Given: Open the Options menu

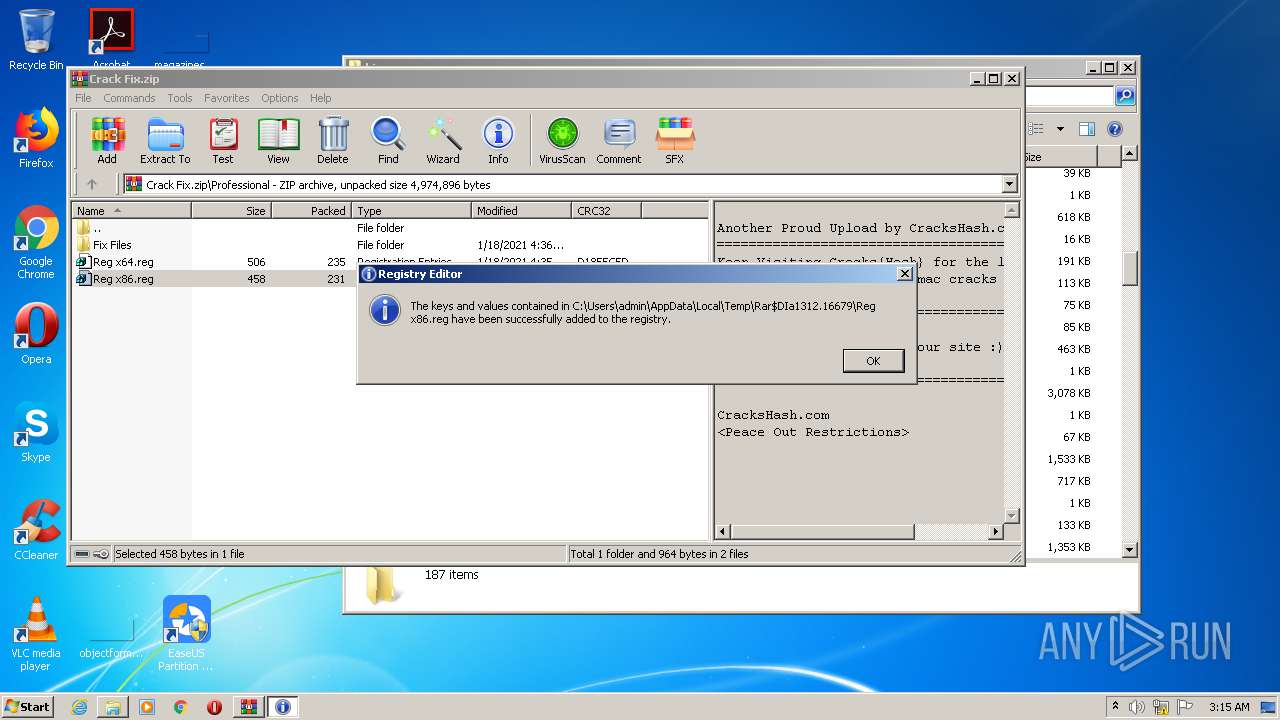Looking at the screenshot, I should [x=280, y=98].
